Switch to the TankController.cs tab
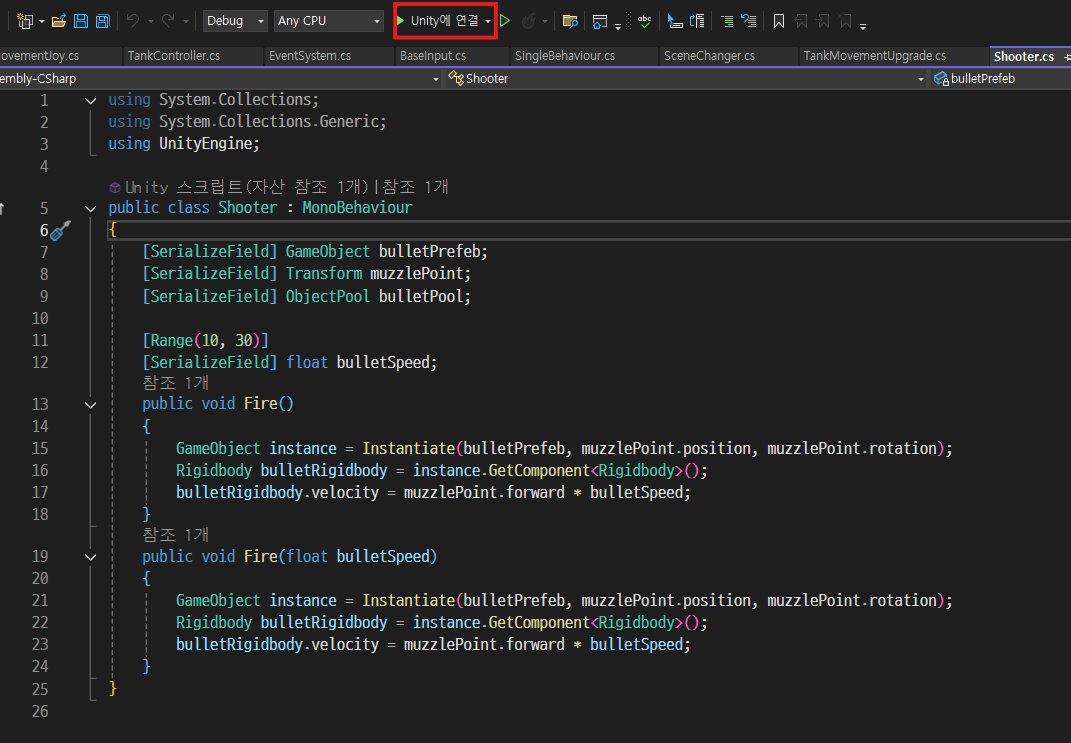Image resolution: width=1071 pixels, height=743 pixels. [173, 56]
